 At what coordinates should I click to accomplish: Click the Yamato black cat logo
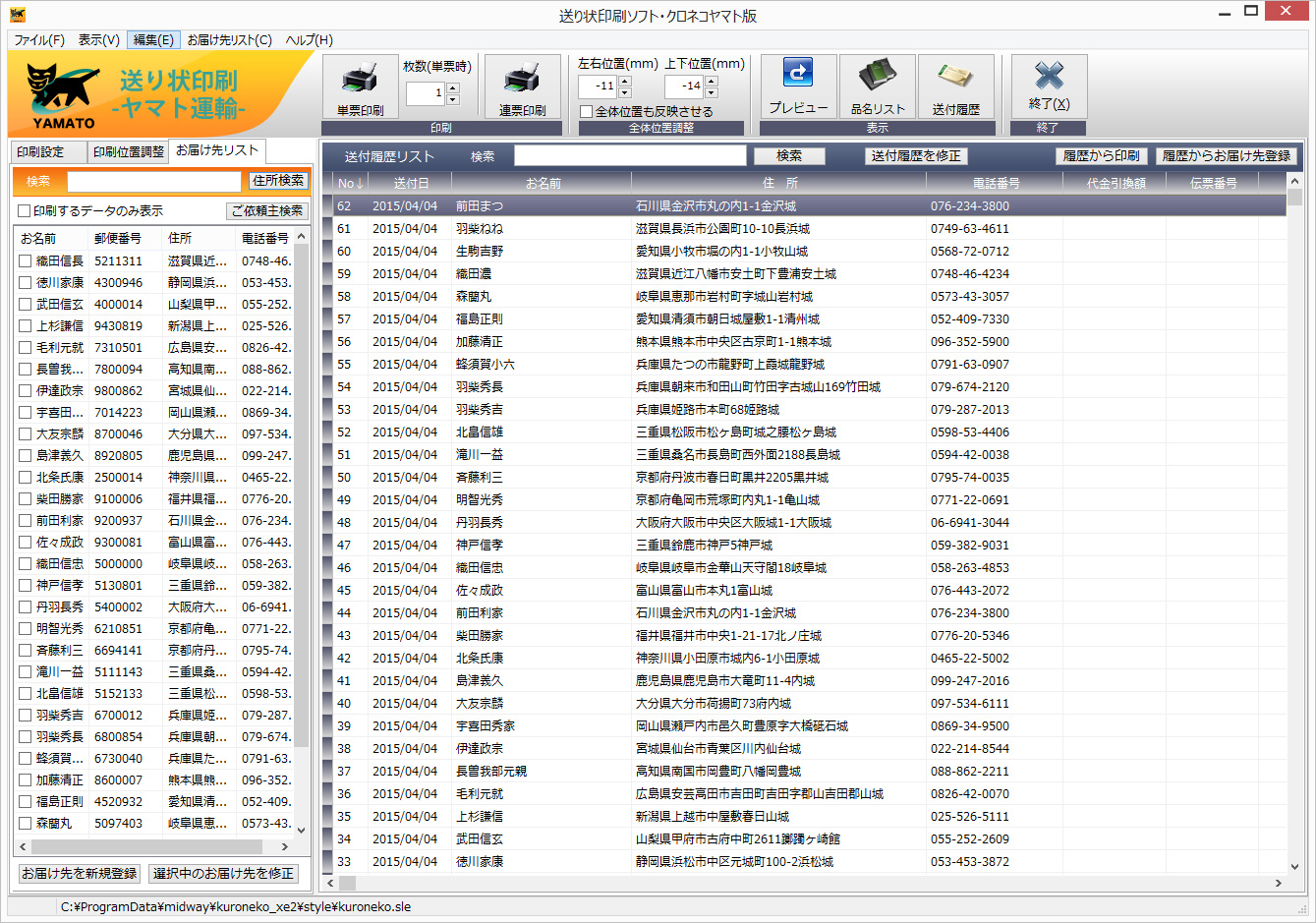click(64, 95)
